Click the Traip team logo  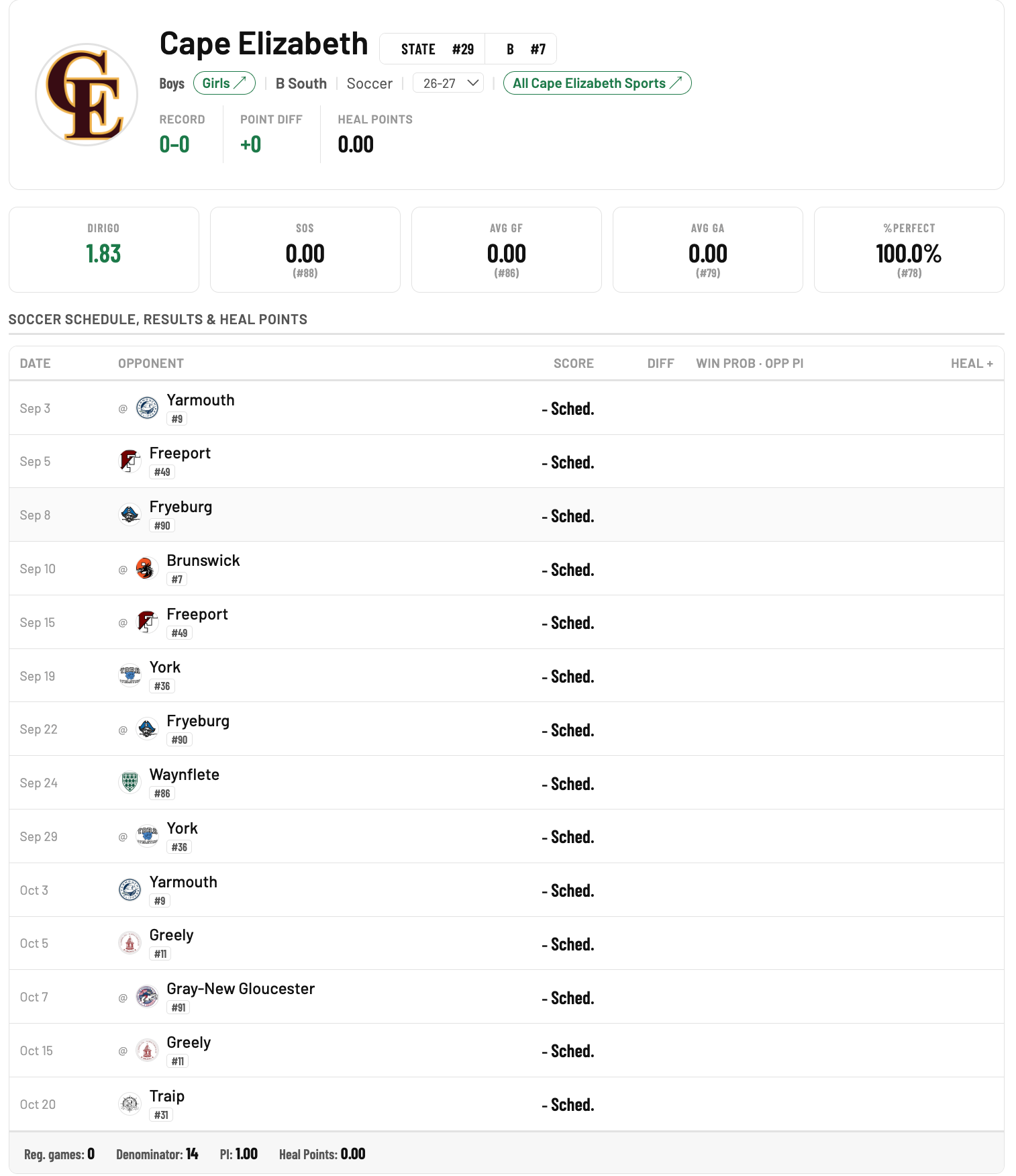click(x=130, y=1104)
